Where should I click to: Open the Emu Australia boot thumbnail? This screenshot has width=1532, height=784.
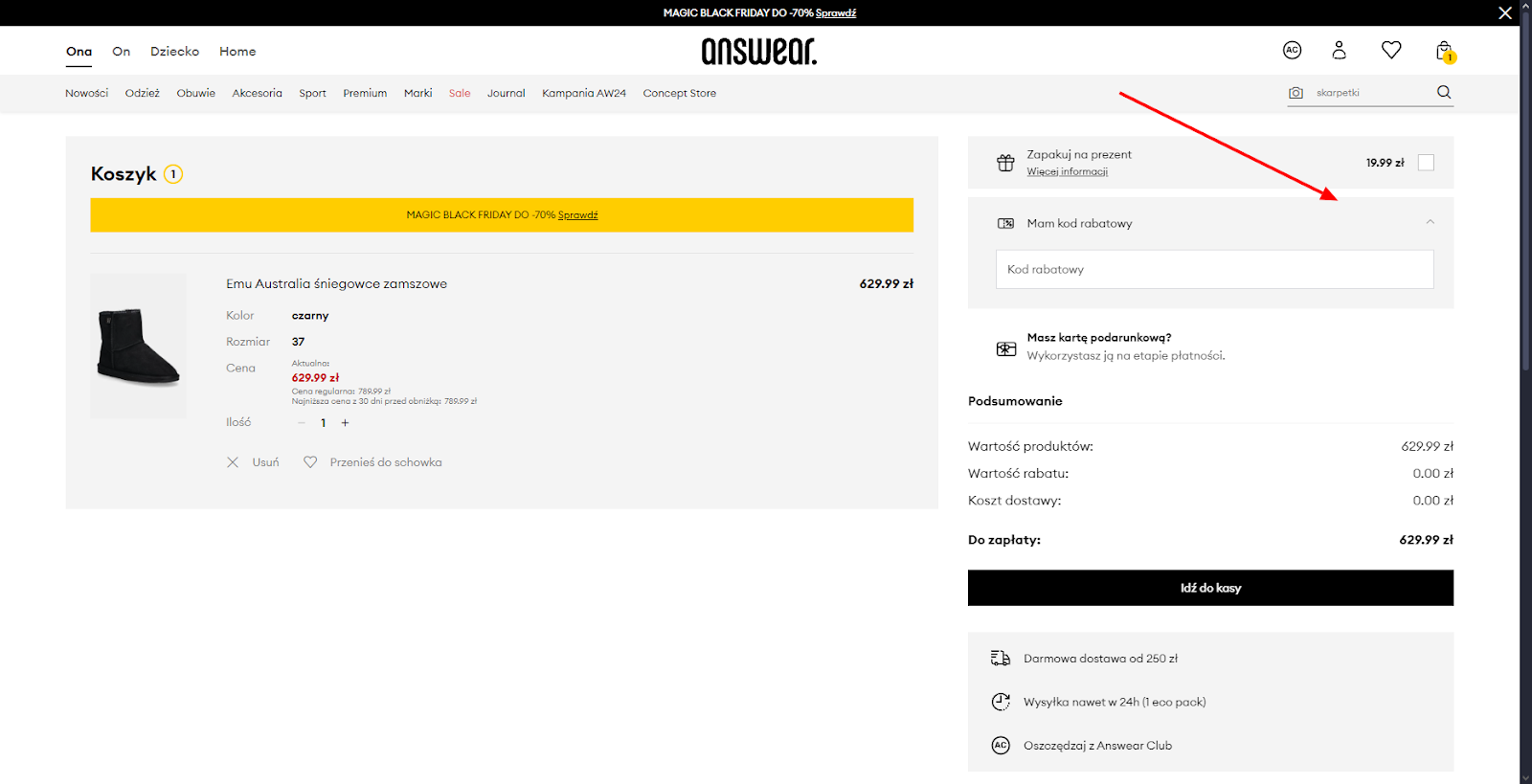click(x=138, y=346)
